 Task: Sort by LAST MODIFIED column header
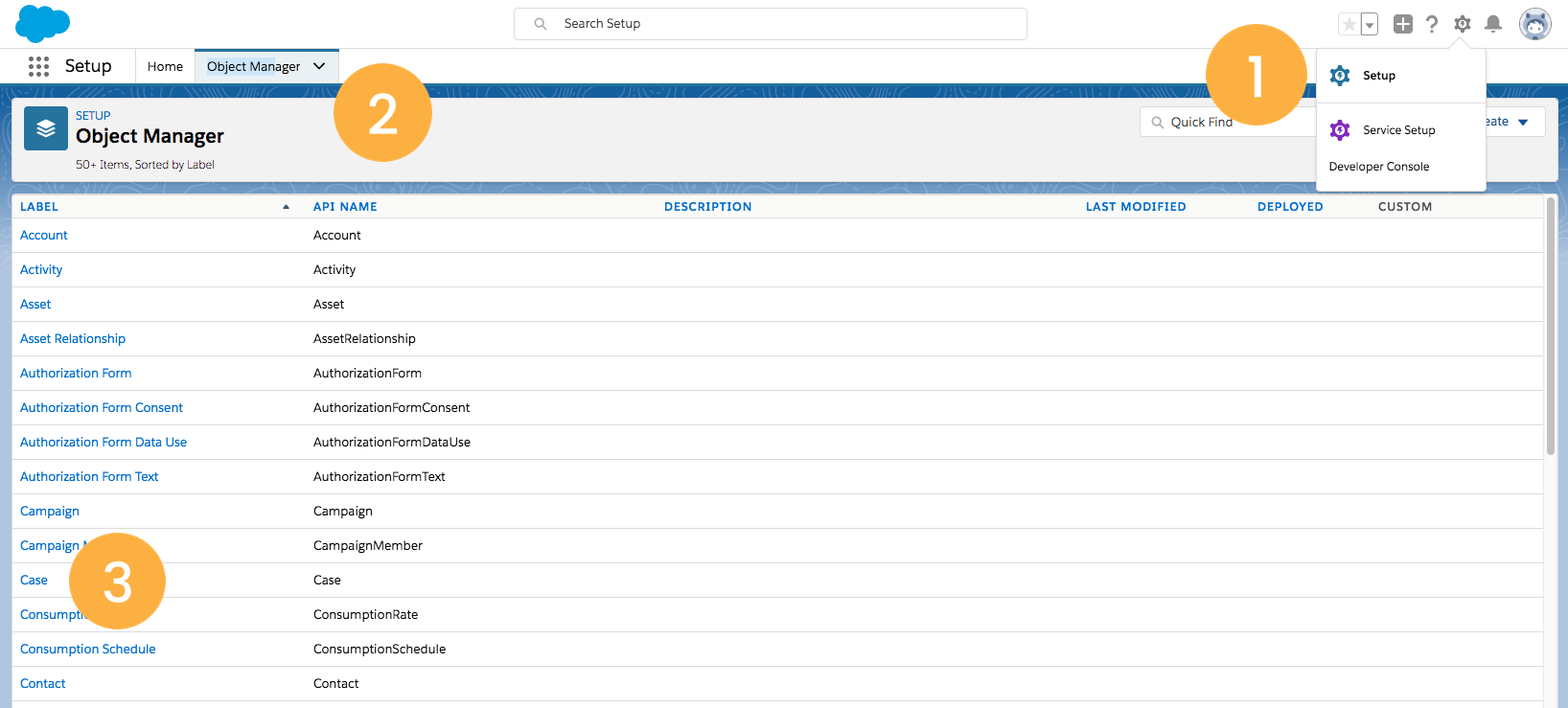(x=1136, y=207)
